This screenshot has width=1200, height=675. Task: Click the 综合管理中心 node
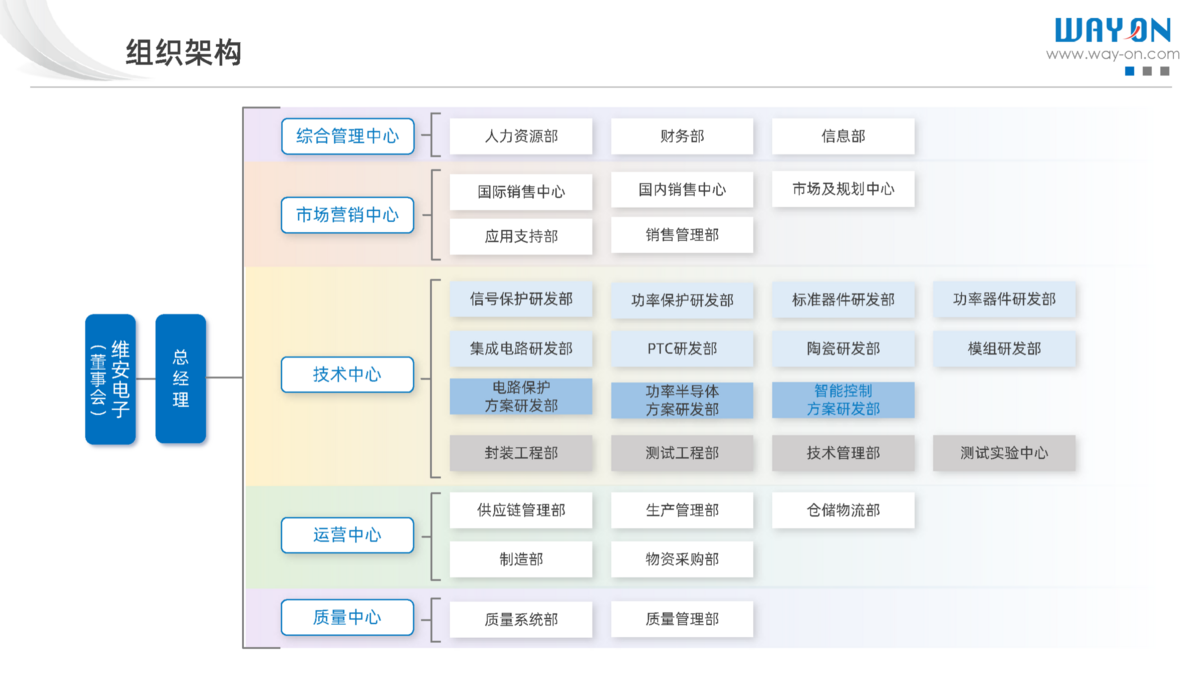click(347, 136)
